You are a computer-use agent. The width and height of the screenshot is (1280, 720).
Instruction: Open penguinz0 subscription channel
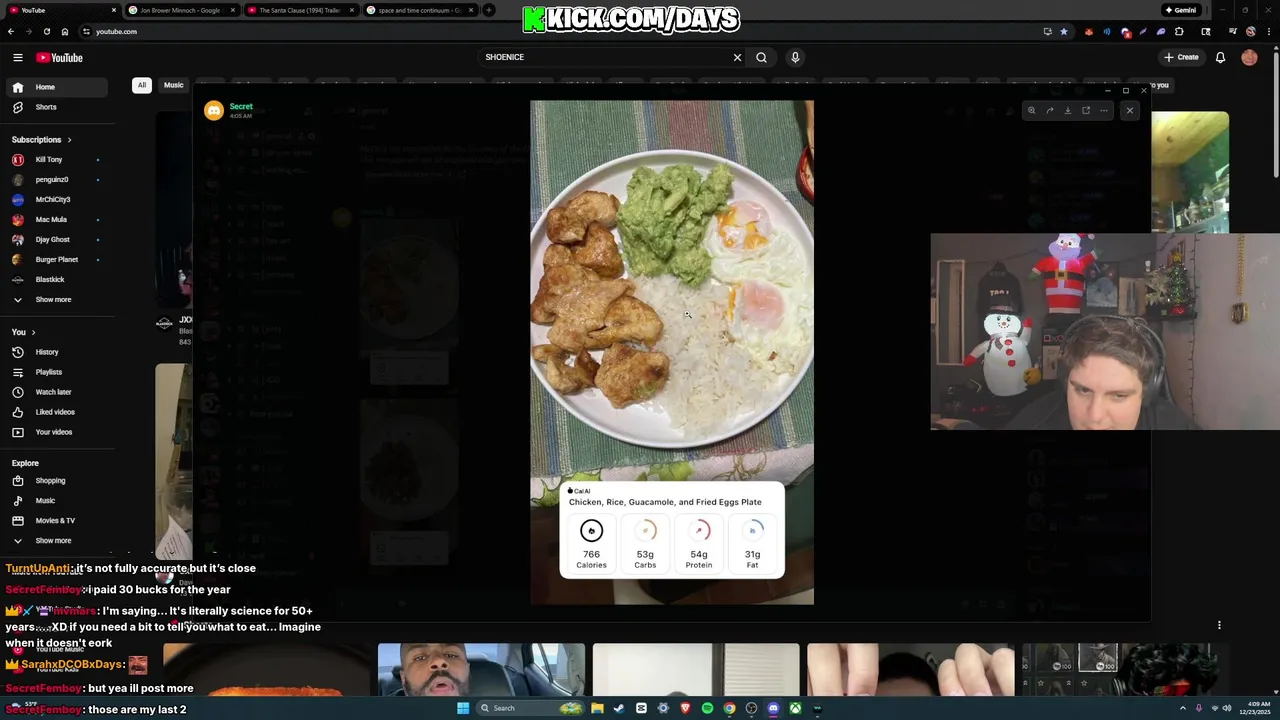[x=56, y=179]
